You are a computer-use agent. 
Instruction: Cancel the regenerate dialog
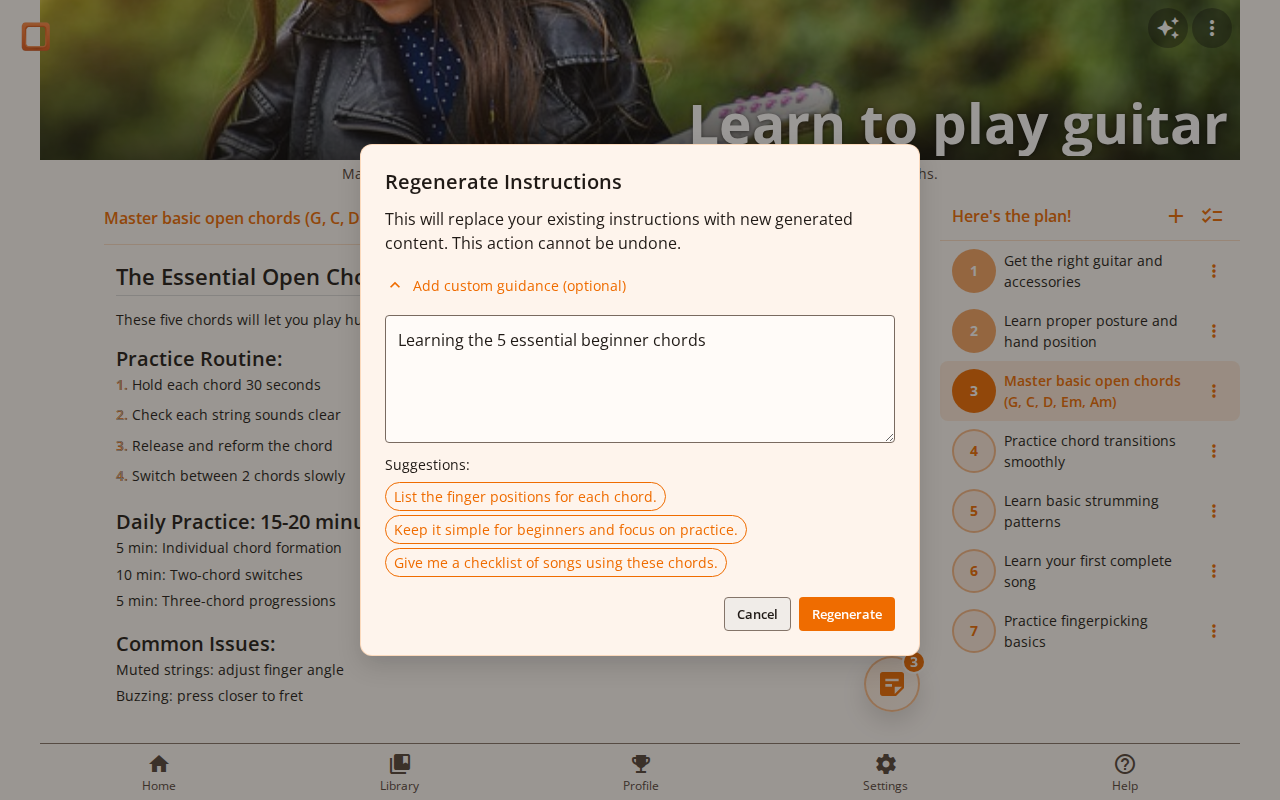coord(757,614)
